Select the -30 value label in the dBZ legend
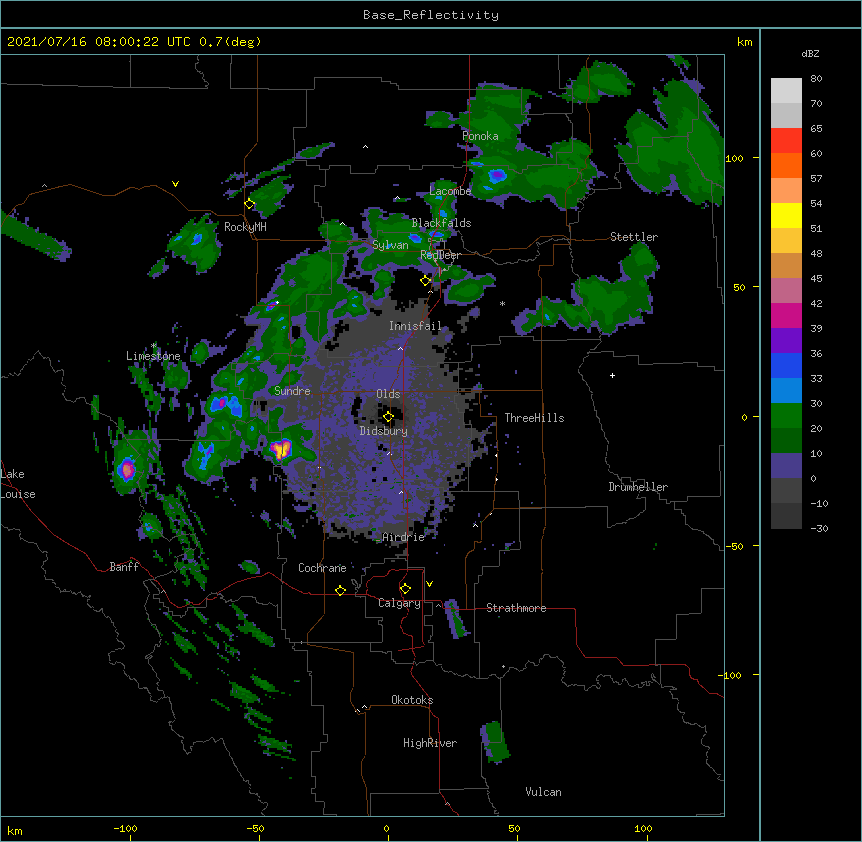The height and width of the screenshot is (842, 862). click(819, 529)
